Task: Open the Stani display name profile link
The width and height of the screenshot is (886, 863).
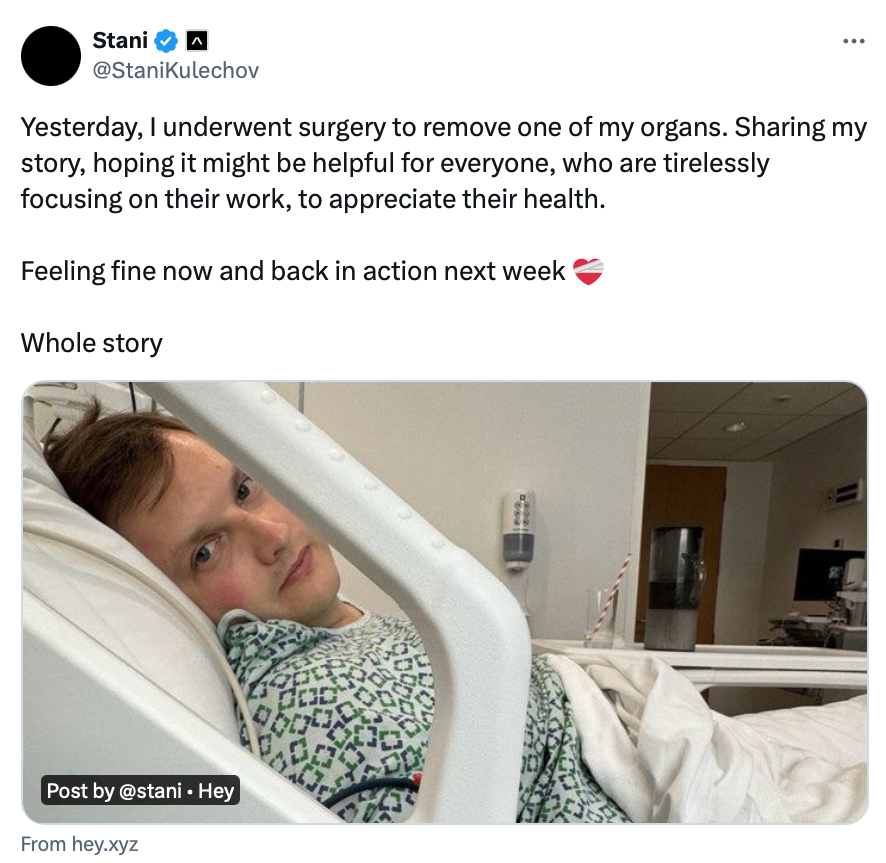Action: pyautogui.click(x=120, y=41)
